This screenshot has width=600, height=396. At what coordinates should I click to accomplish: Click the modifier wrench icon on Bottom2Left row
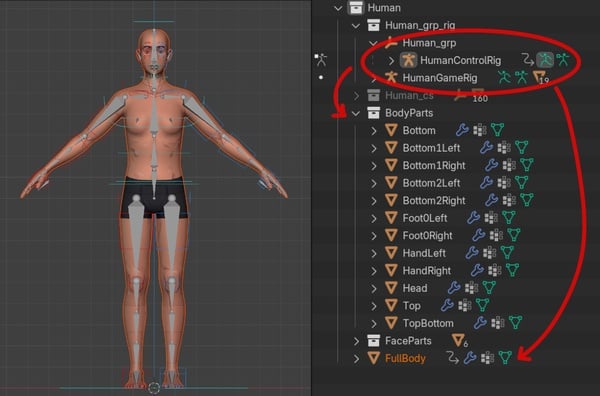pyautogui.click(x=486, y=183)
